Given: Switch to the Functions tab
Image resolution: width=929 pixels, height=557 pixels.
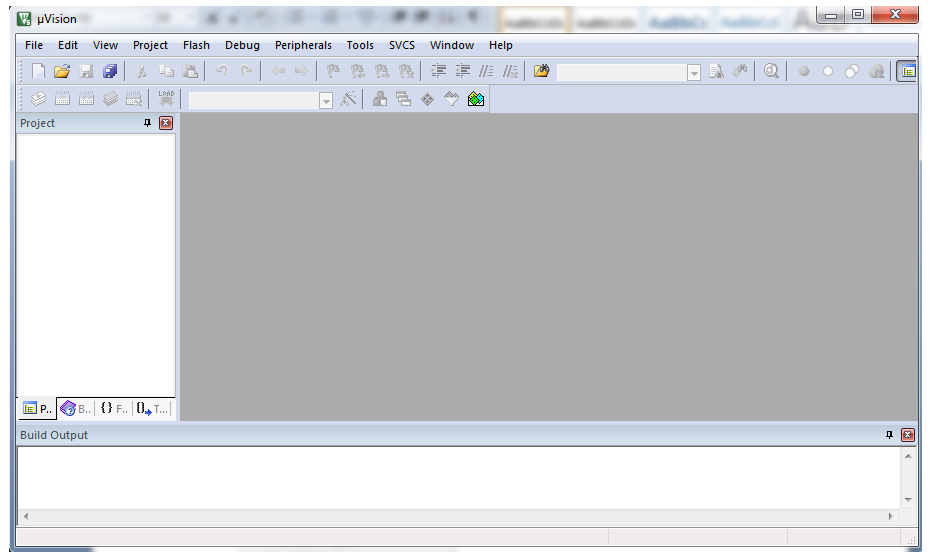Looking at the screenshot, I should tap(114, 408).
